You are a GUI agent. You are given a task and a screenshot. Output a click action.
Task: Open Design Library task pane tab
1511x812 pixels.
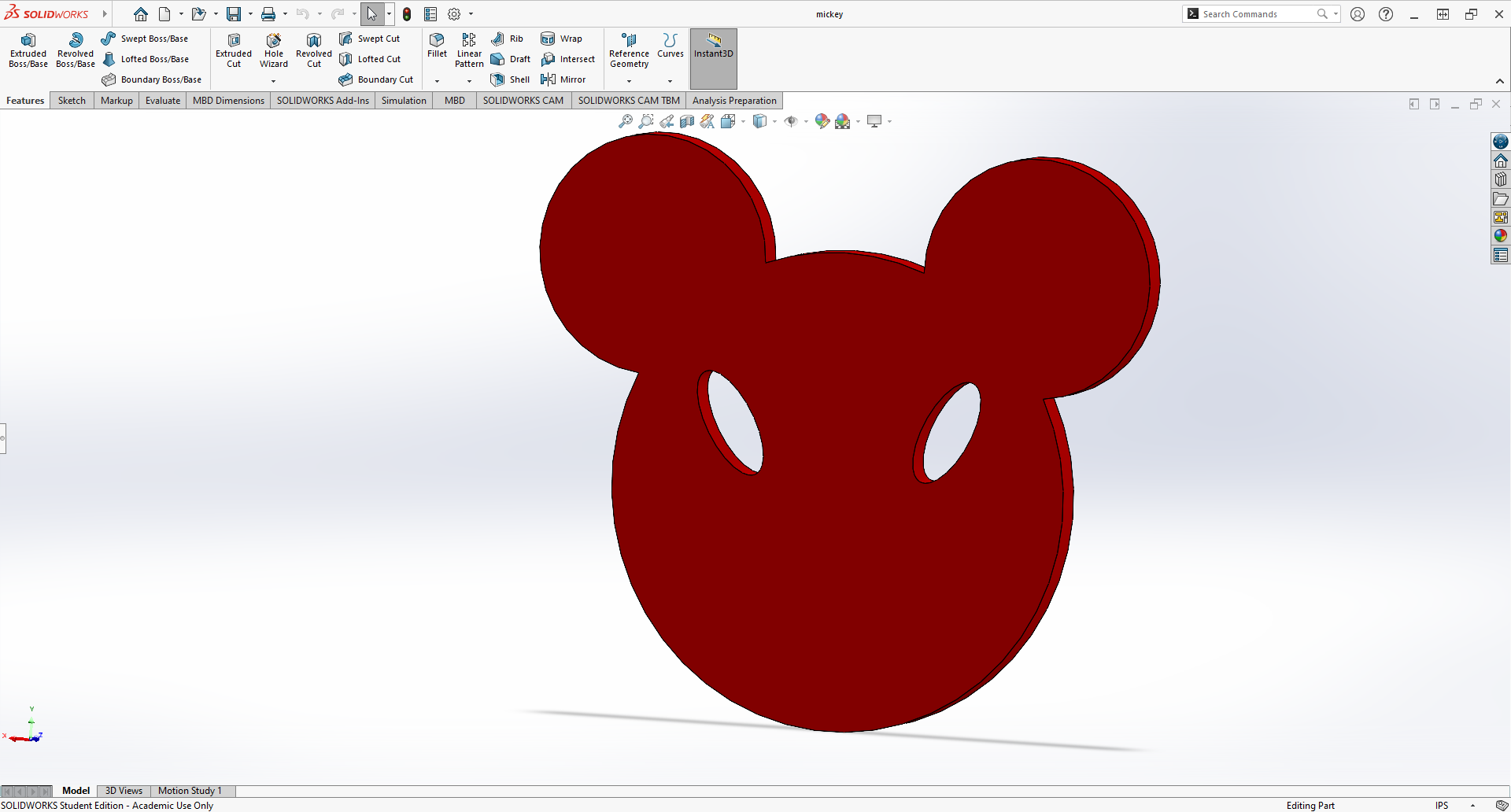pos(1501,179)
